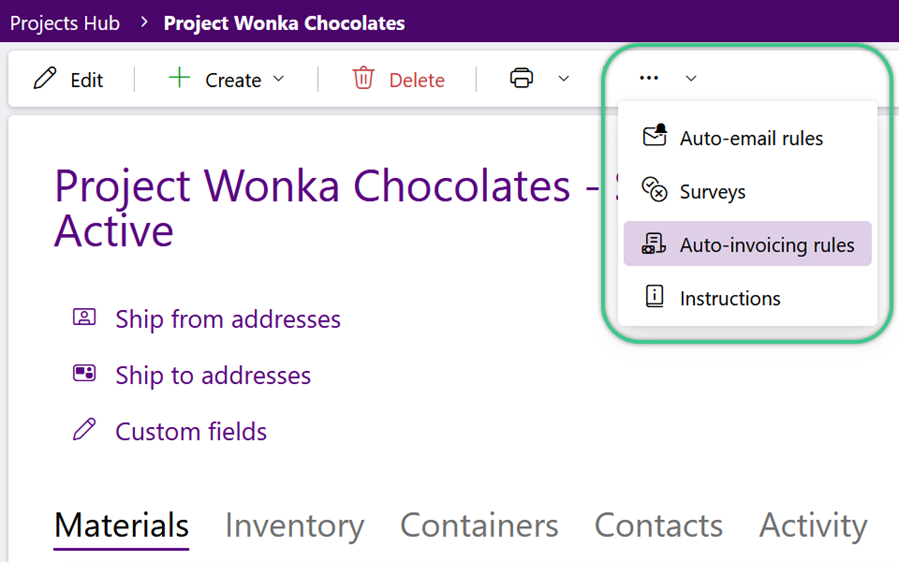Screen dimensions: 899x562
Task: Click the printer icon in toolbar
Action: click(521, 78)
